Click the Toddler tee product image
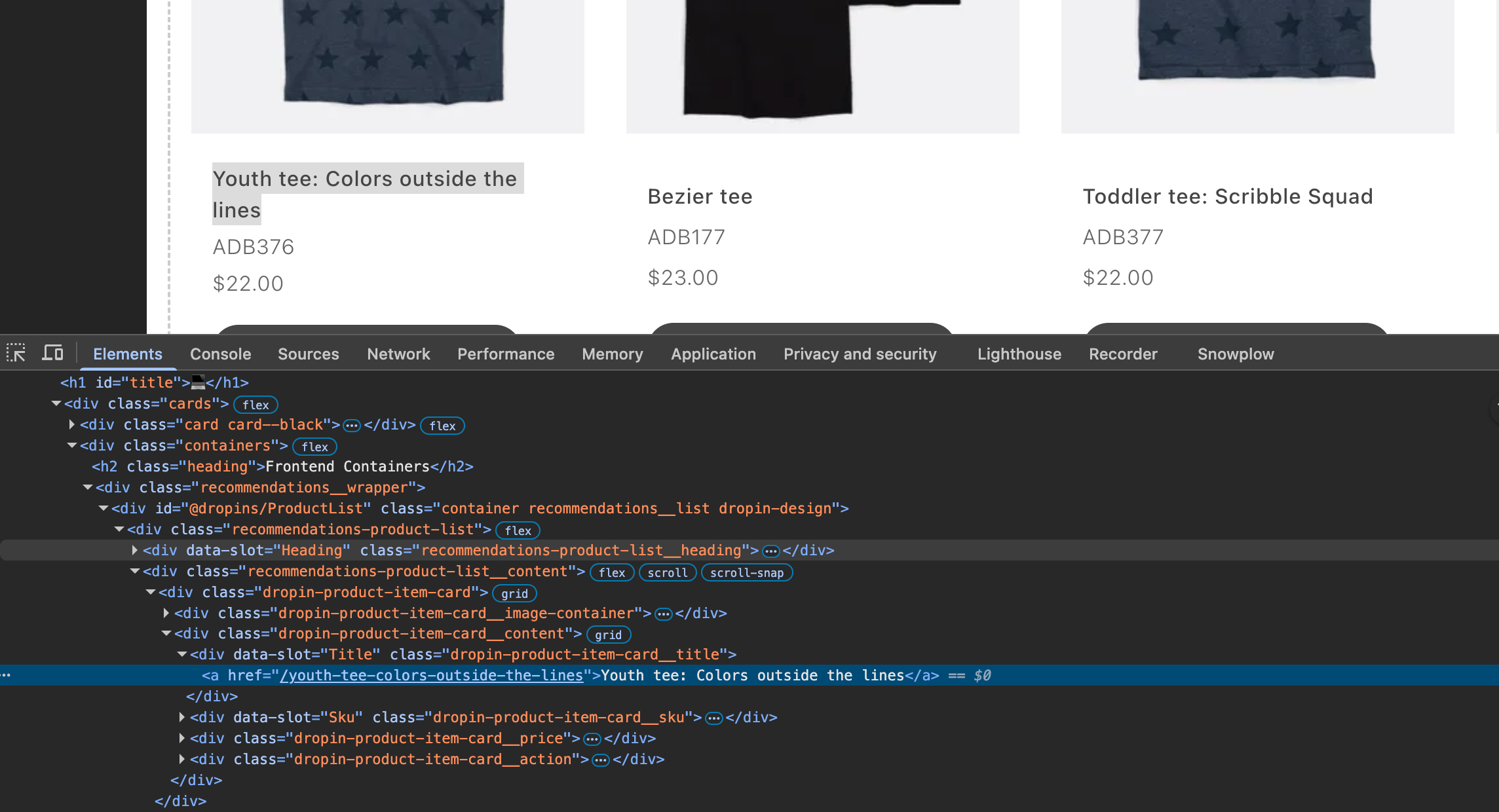 pyautogui.click(x=1257, y=65)
